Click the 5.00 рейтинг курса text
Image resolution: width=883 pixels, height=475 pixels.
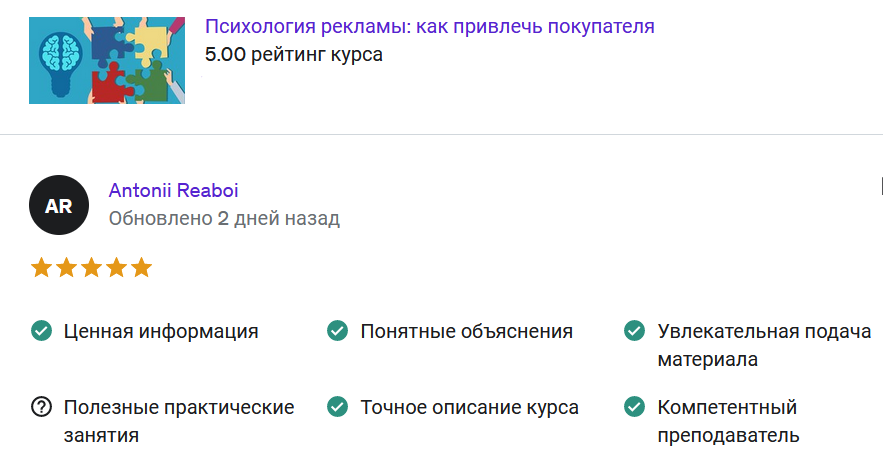point(294,55)
